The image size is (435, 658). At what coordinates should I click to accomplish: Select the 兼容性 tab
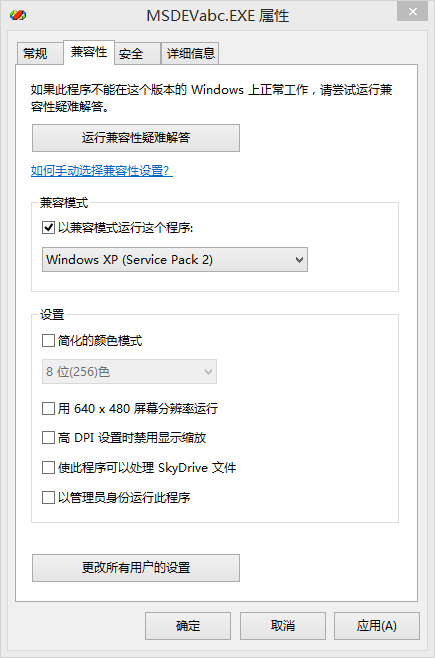coord(89,52)
